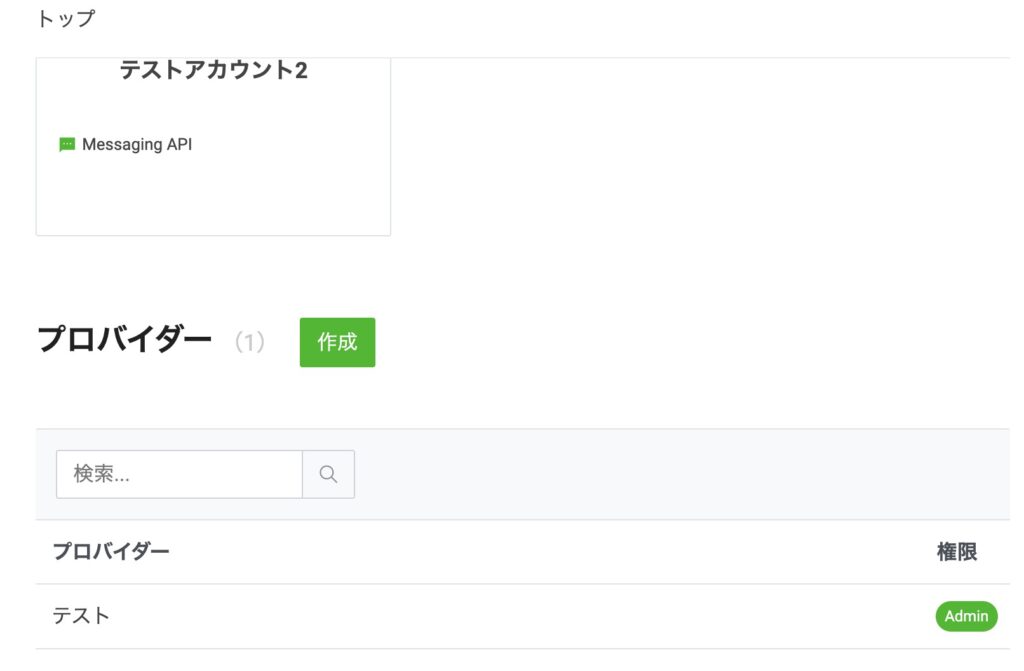
Task: Go to トップ via the breadcrumb
Action: pyautogui.click(x=66, y=19)
